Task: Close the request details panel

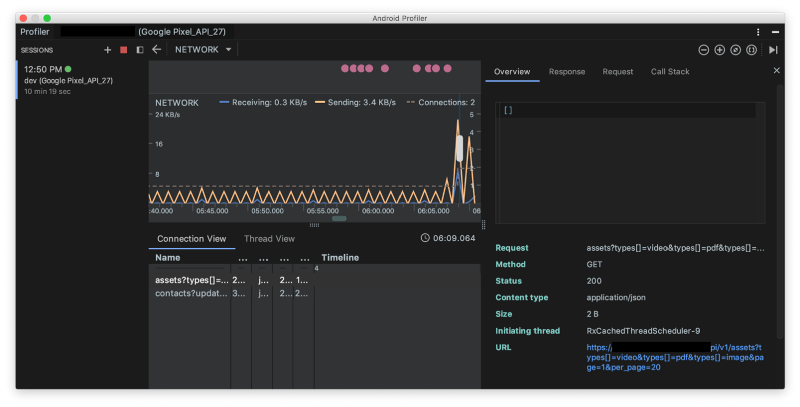Action: click(x=777, y=71)
